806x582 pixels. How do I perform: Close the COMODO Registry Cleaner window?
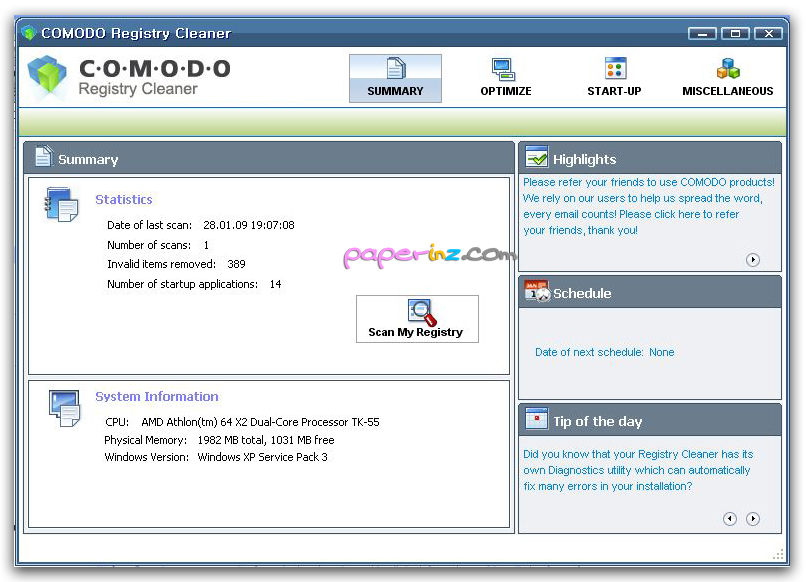768,33
